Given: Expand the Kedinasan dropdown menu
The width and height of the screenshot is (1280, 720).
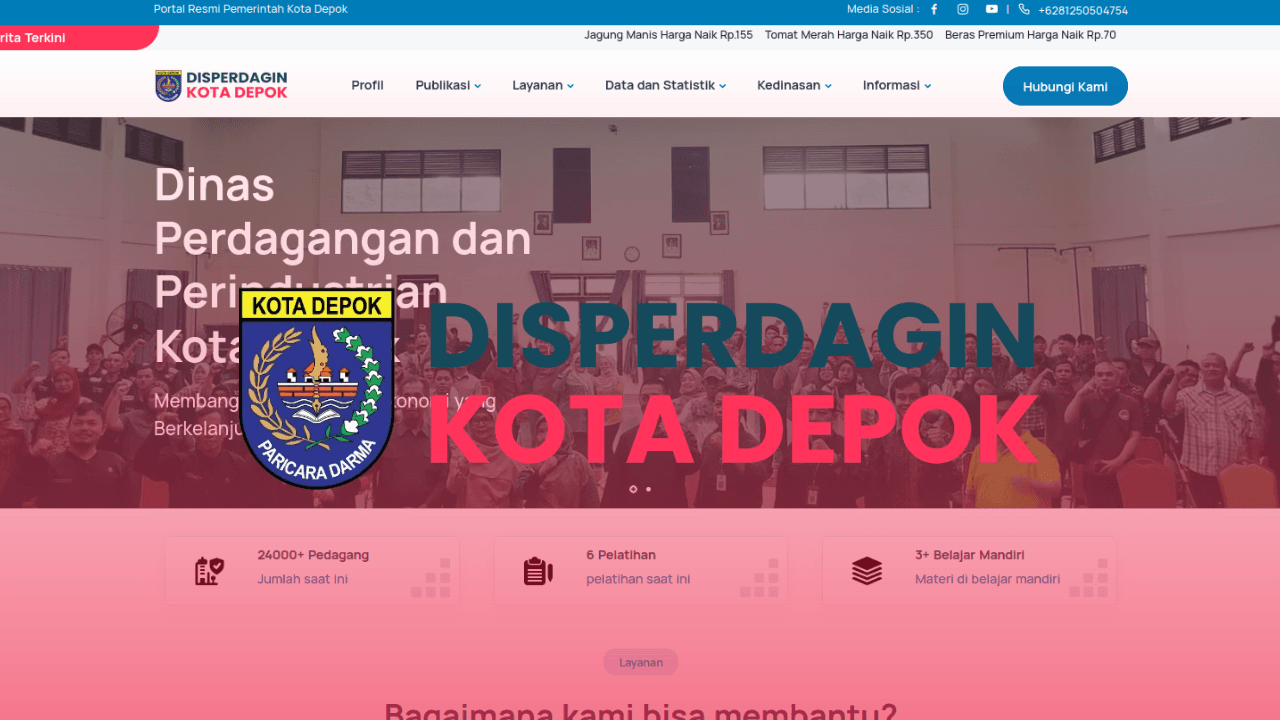Looking at the screenshot, I should pos(793,85).
